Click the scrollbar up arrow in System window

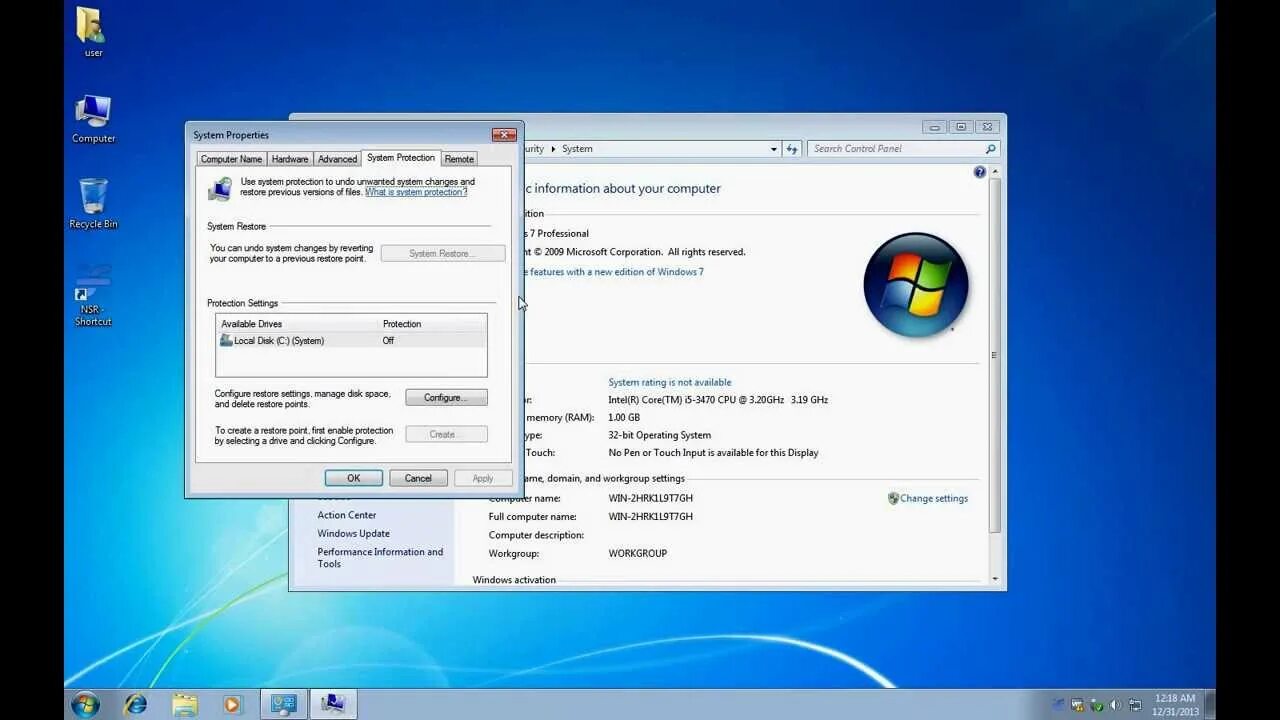[995, 172]
